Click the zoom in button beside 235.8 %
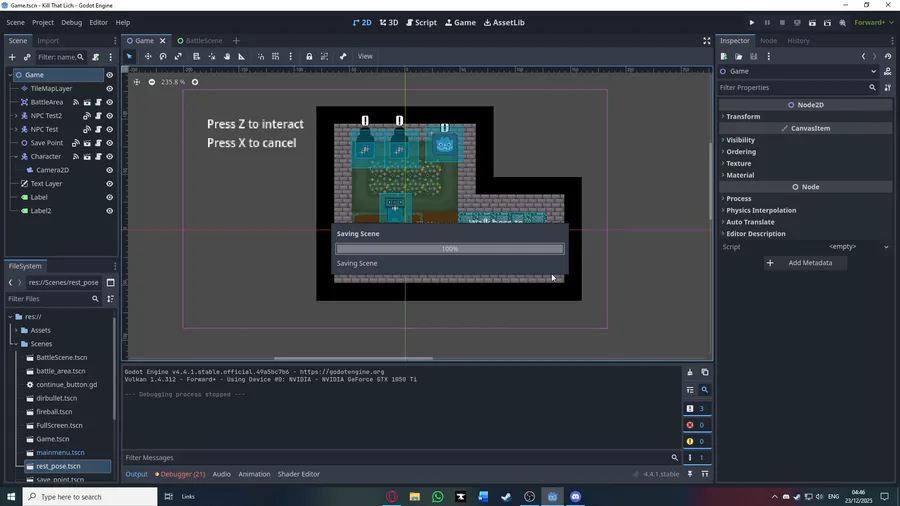This screenshot has height=506, width=900. coord(195,82)
